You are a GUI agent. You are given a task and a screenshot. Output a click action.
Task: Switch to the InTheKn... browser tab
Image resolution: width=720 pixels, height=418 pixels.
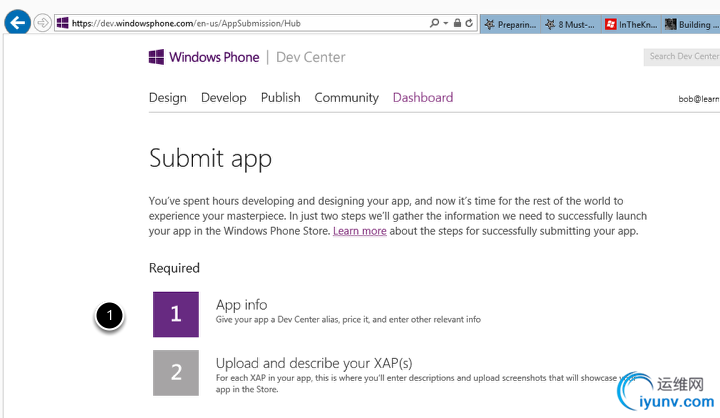[x=631, y=24]
